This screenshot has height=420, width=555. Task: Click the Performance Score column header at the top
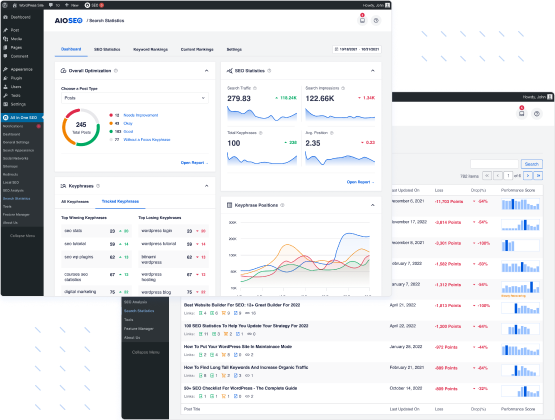(518, 190)
